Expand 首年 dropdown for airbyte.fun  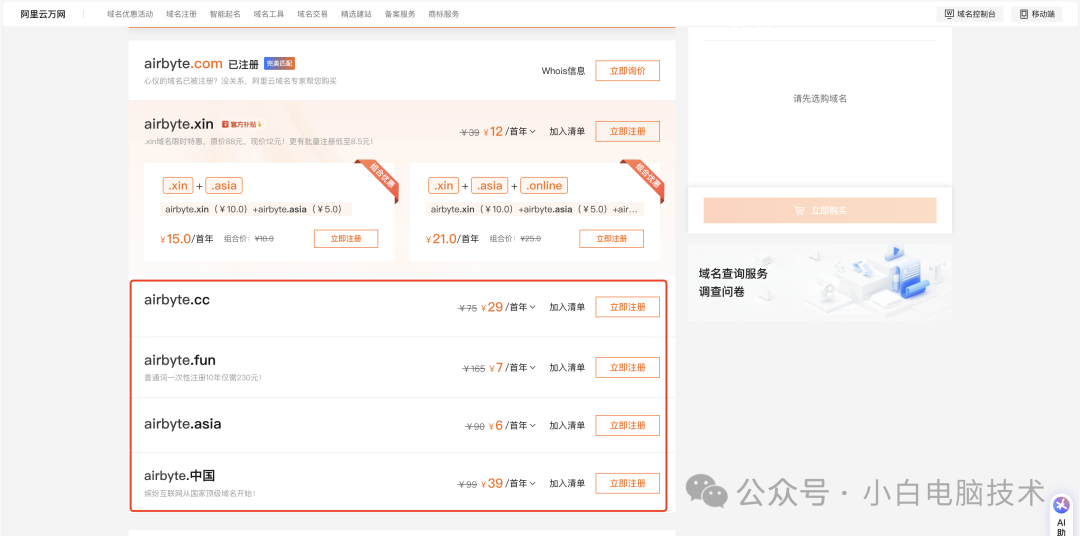coord(522,368)
